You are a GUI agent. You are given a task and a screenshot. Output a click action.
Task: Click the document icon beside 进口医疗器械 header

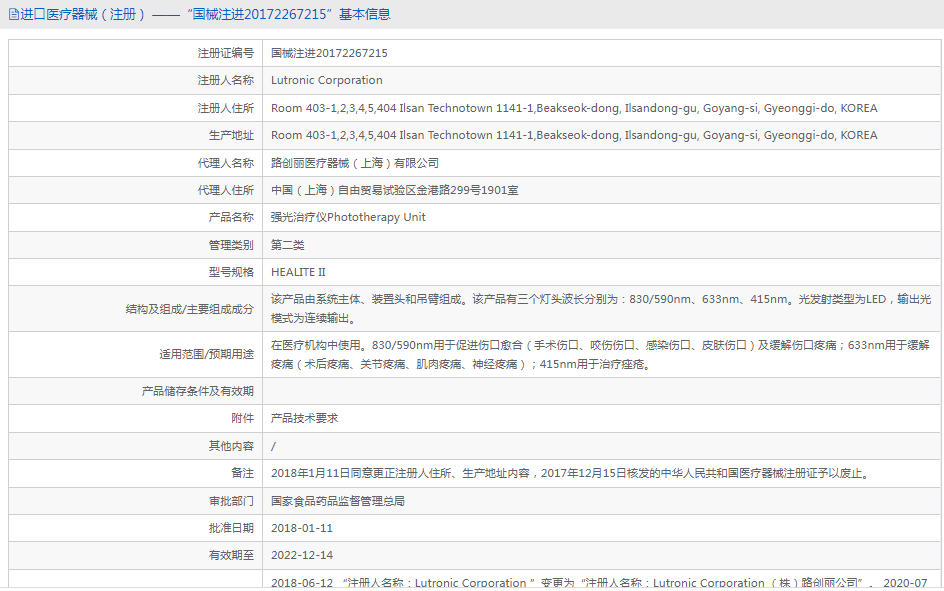coord(14,14)
